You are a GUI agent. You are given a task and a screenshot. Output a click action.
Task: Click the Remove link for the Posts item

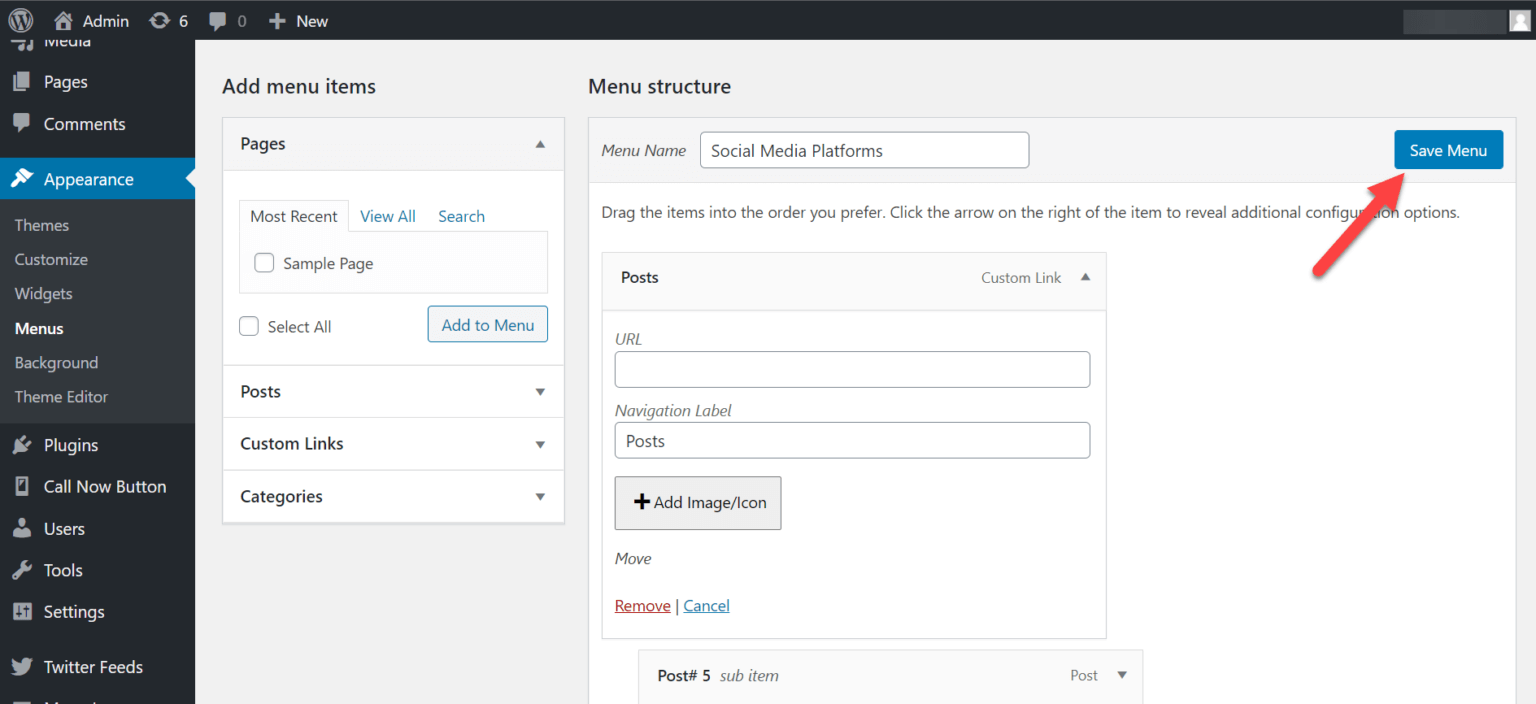point(642,605)
